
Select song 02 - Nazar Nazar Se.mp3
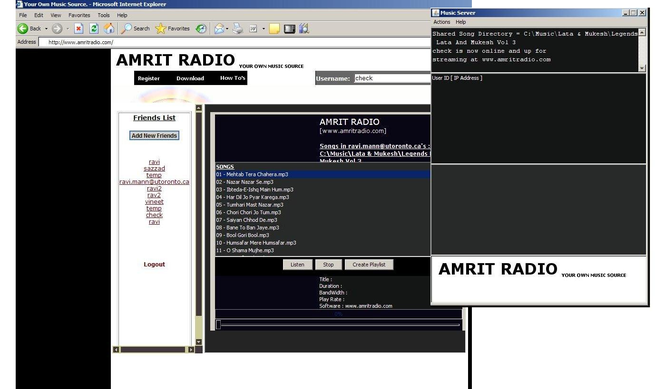coord(322,182)
